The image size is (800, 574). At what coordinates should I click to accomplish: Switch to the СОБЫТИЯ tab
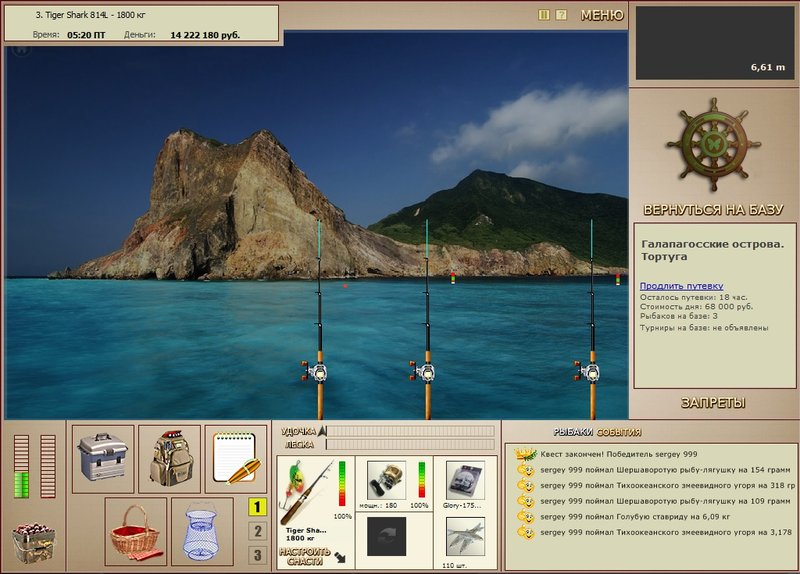pyautogui.click(x=619, y=432)
